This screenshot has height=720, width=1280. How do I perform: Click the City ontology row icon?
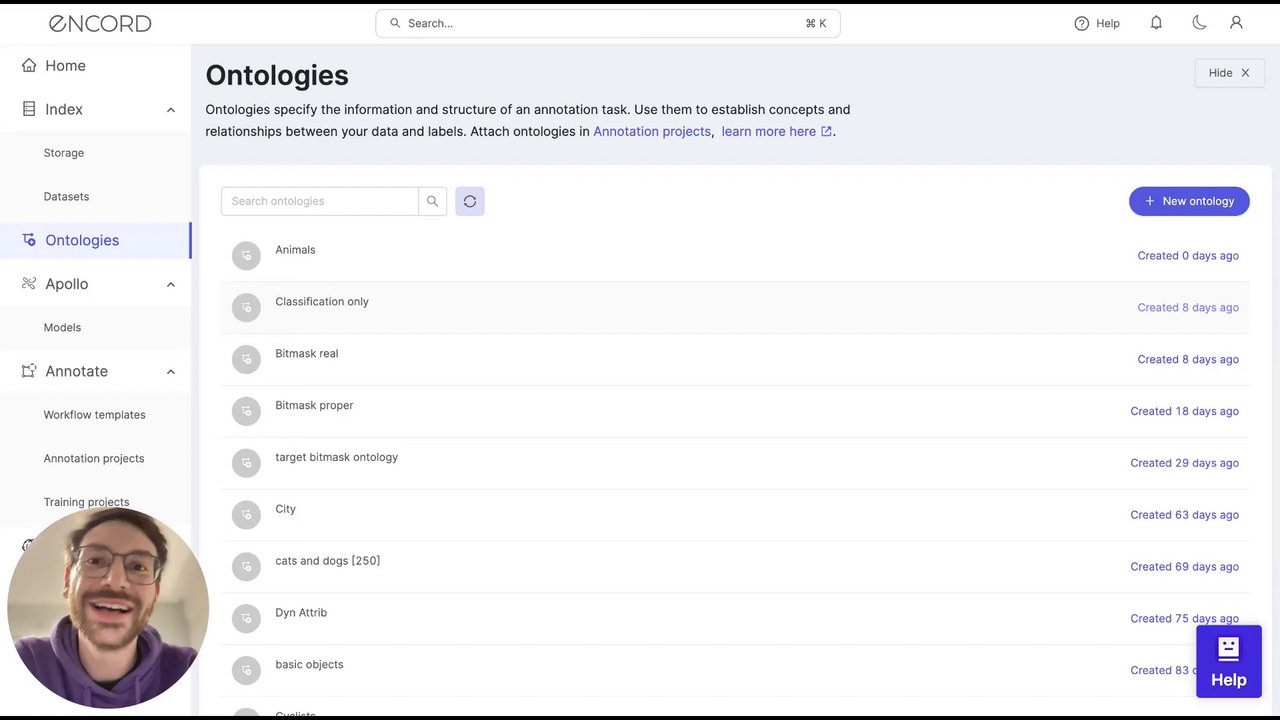click(x=246, y=515)
